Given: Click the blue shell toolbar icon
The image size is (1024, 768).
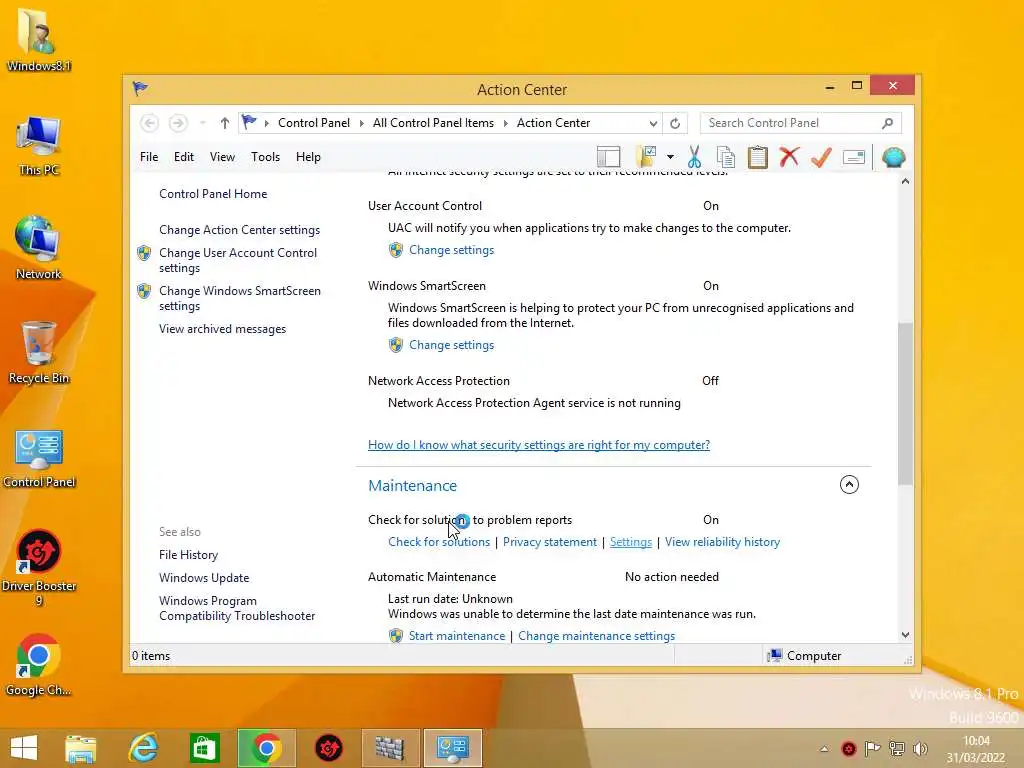Looking at the screenshot, I should 893,157.
